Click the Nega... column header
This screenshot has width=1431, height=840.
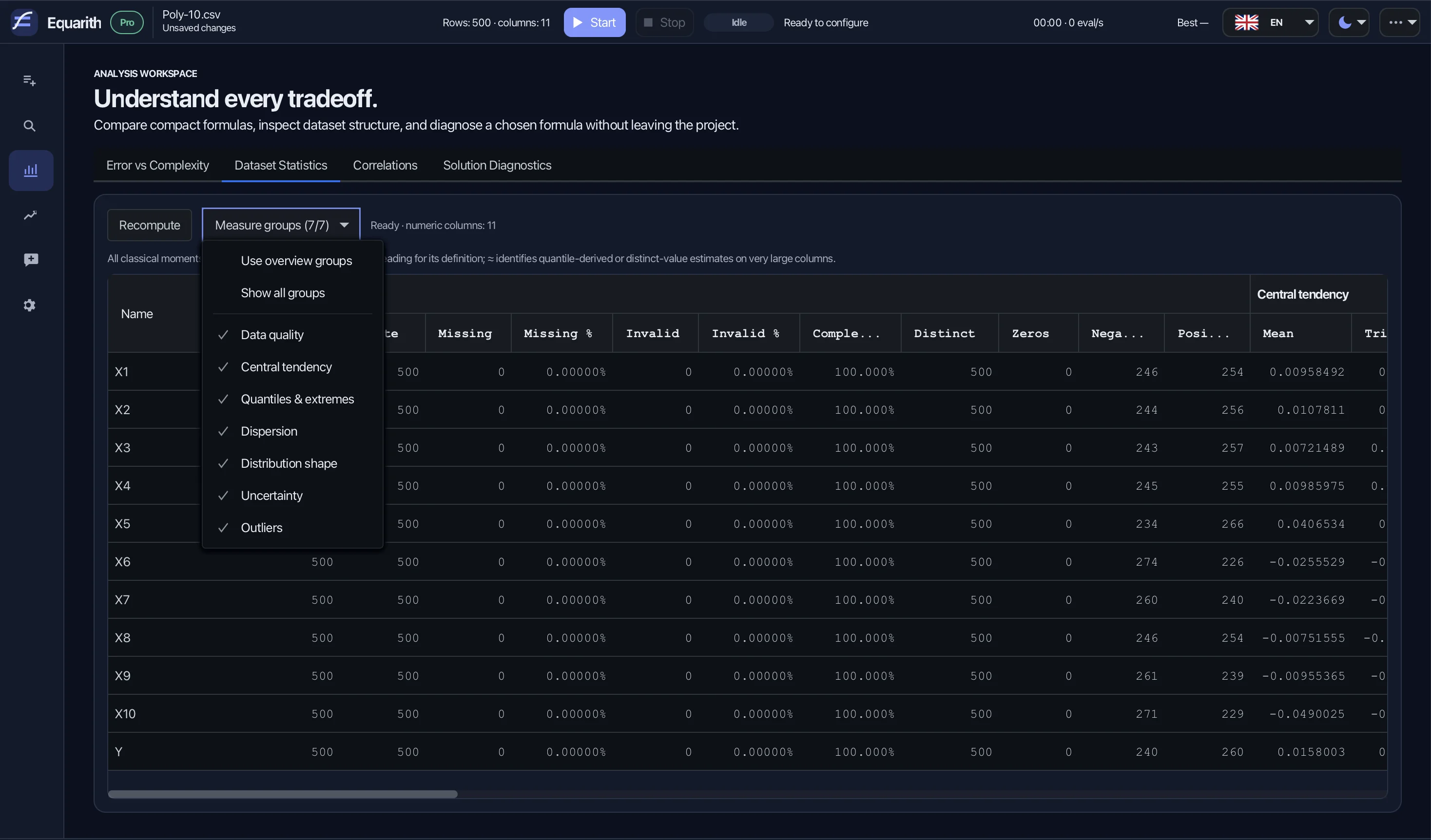(1121, 333)
